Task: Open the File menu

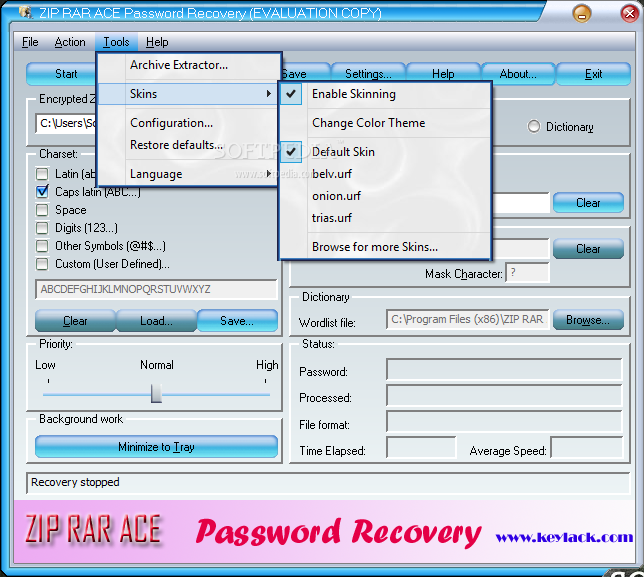Action: coord(30,42)
